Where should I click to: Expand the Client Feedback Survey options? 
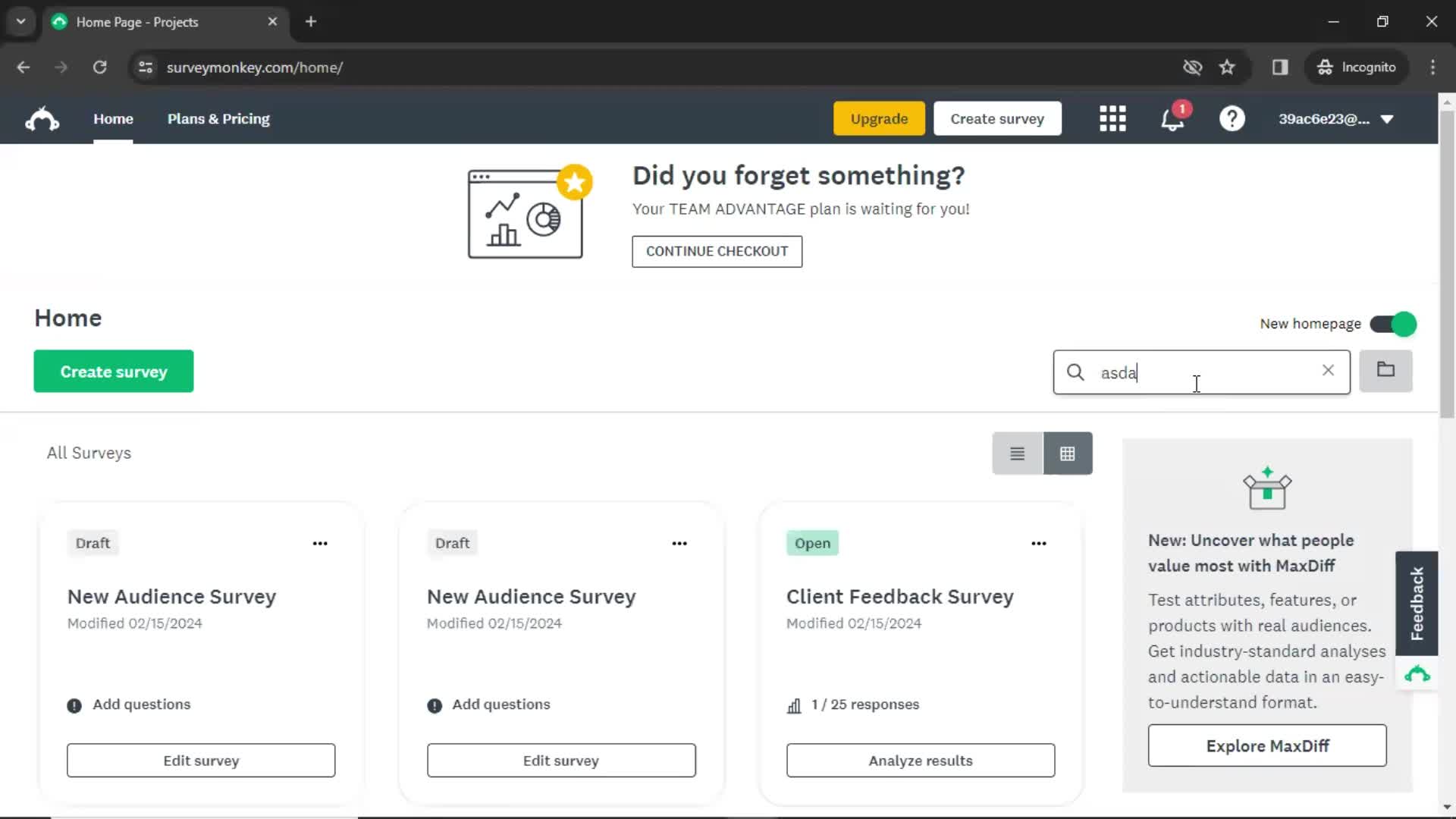pyautogui.click(x=1038, y=543)
